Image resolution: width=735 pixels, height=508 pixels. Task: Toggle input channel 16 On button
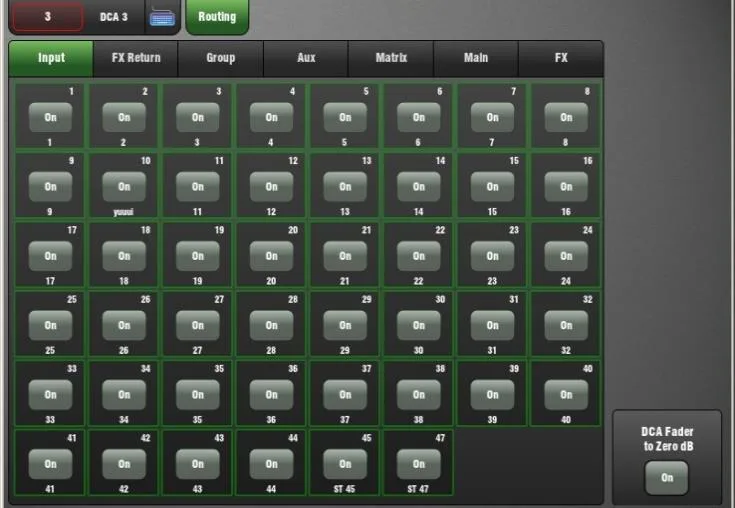[566, 187]
